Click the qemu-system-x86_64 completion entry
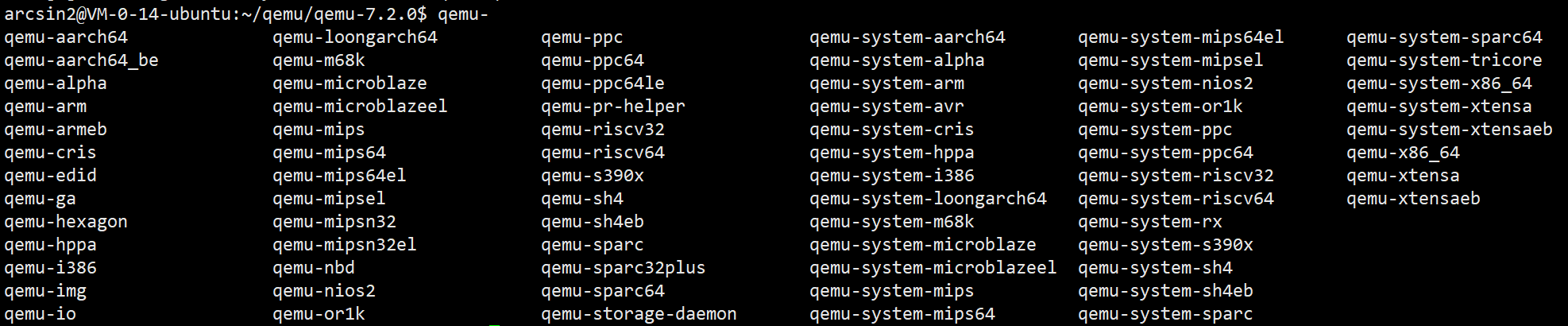The image size is (1568, 326). click(x=1439, y=83)
